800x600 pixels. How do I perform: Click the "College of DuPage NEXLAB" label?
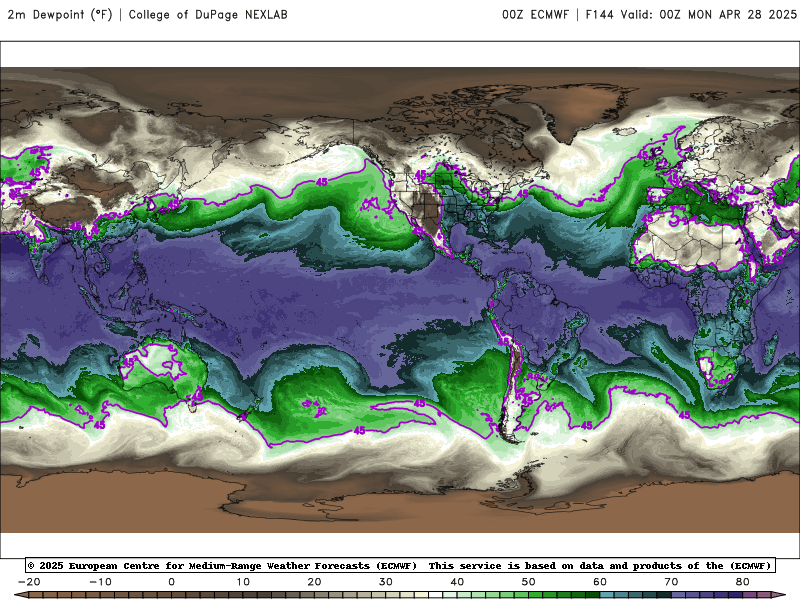pyautogui.click(x=208, y=15)
